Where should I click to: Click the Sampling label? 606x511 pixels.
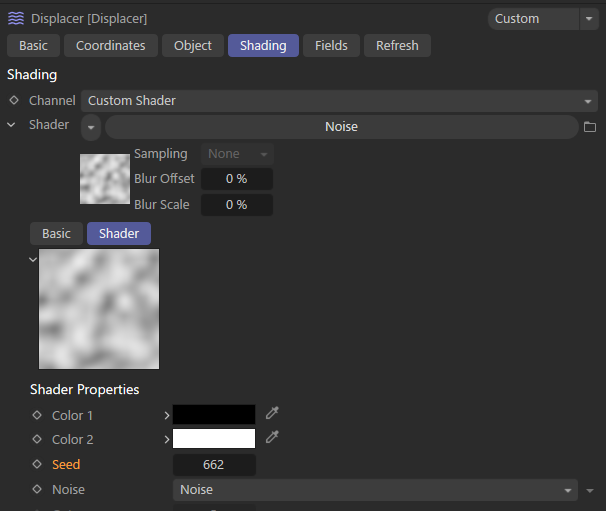point(161,154)
